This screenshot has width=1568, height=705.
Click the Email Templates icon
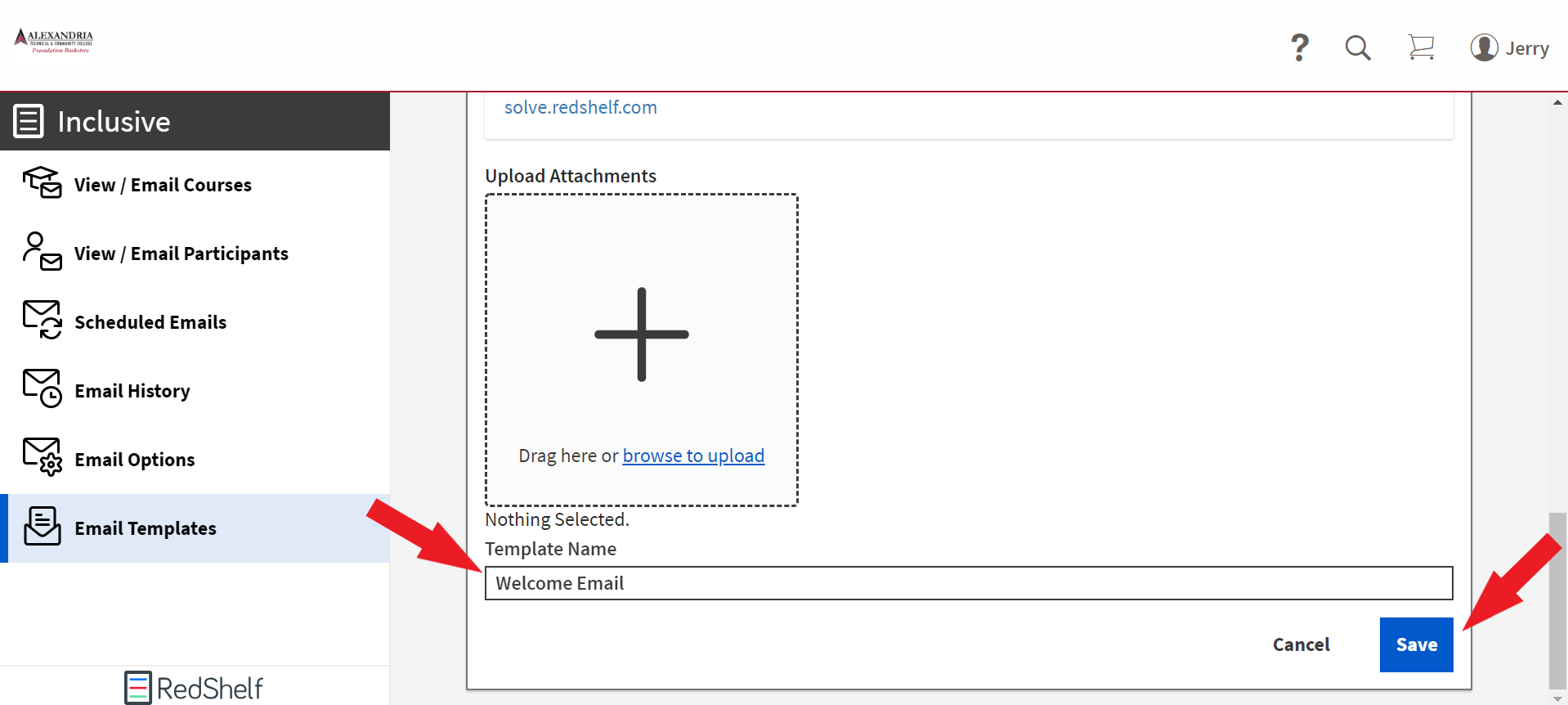point(42,526)
